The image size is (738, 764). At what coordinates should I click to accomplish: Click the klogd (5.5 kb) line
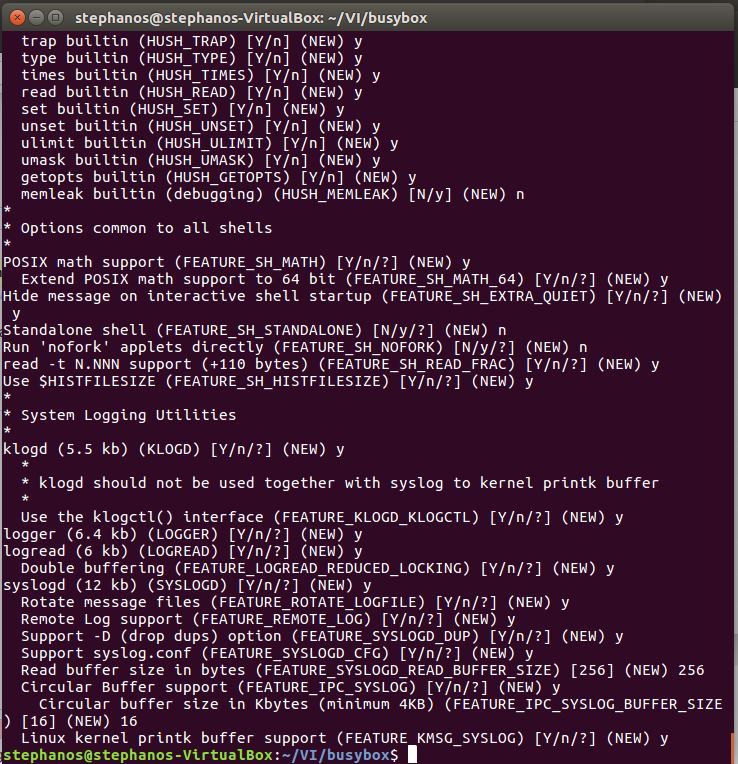point(173,449)
